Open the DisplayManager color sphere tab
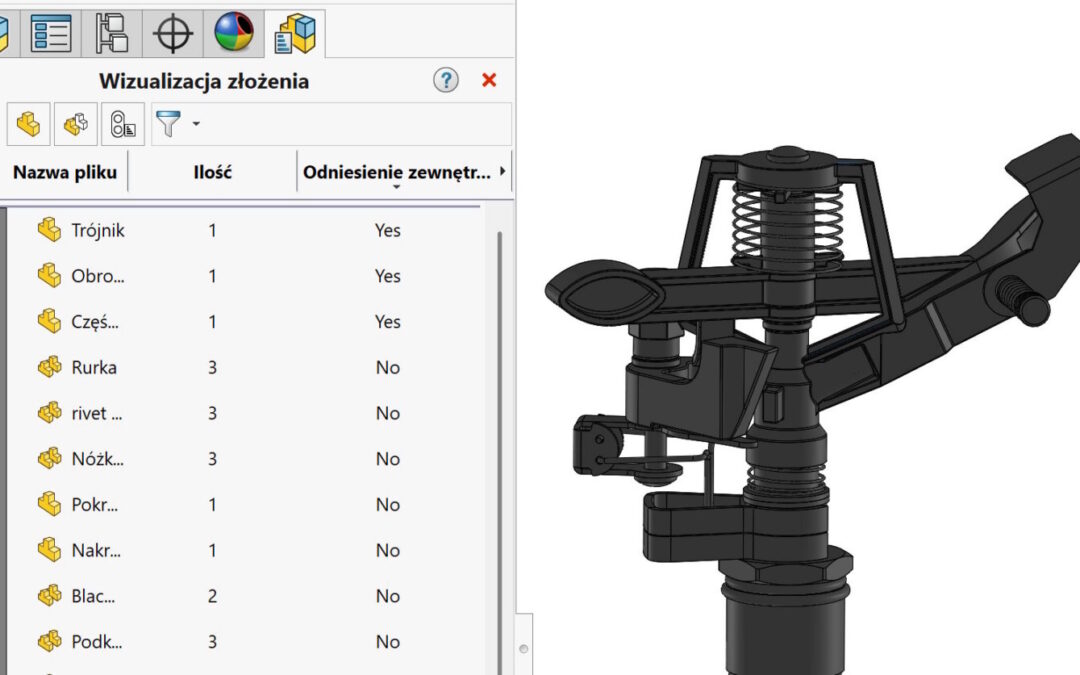Image resolution: width=1080 pixels, height=675 pixels. (234, 33)
